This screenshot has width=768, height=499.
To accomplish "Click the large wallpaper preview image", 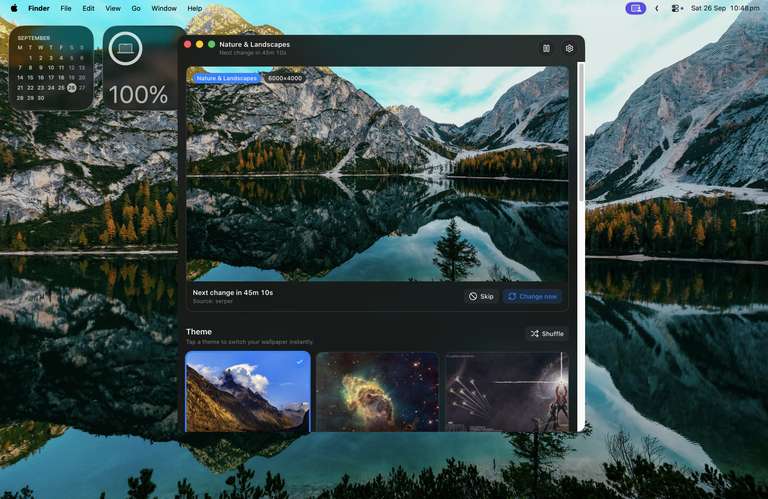I will 377,174.
